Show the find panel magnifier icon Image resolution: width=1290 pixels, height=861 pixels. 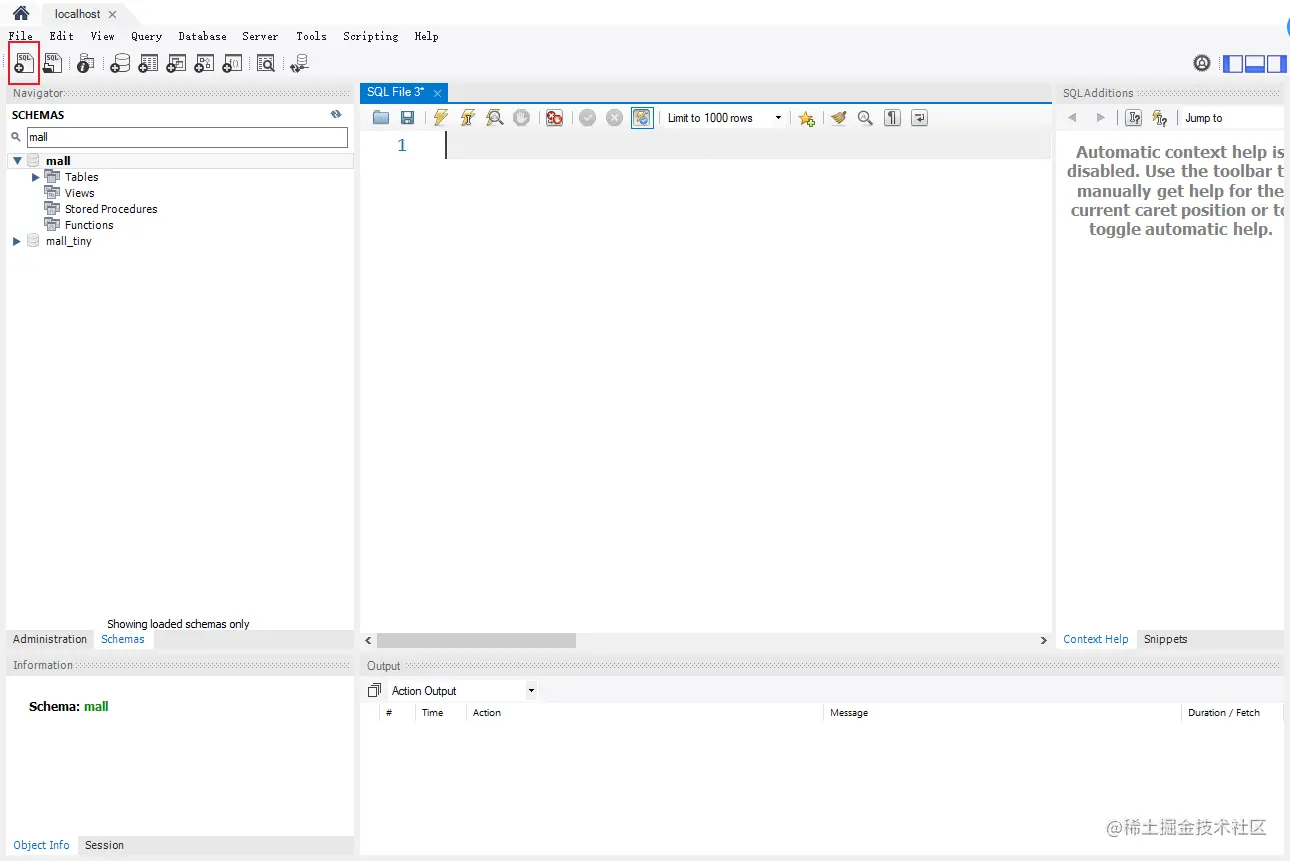coord(865,118)
